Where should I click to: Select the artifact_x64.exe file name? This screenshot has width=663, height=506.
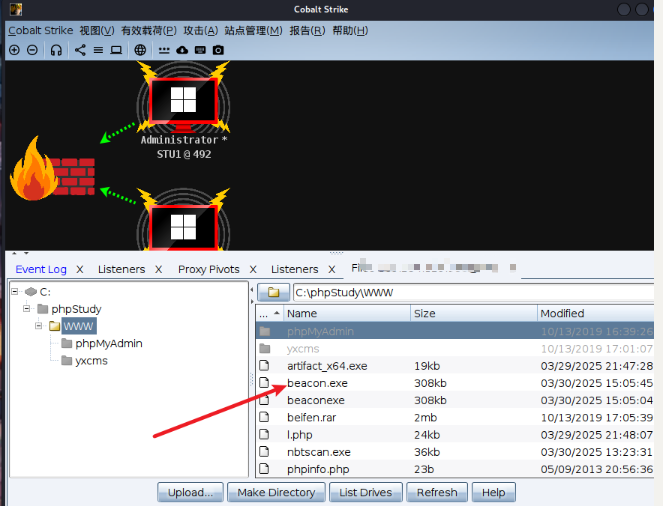(327, 366)
